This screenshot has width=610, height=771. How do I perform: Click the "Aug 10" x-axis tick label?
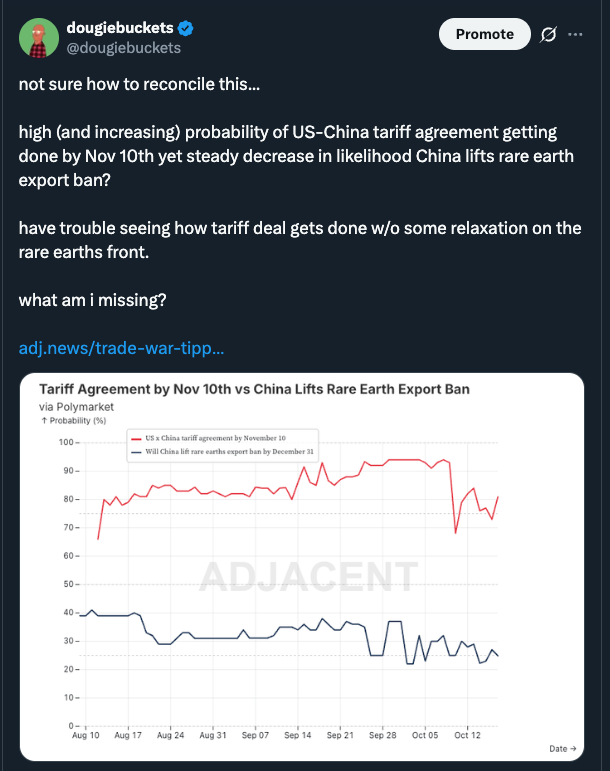coord(86,735)
